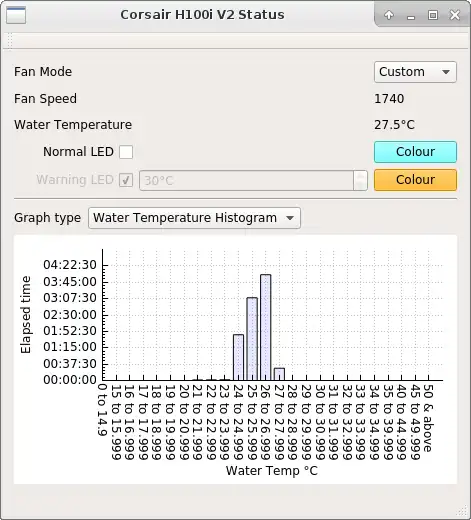
Task: Click the Elapsed time axis title
Action: pos(26,315)
